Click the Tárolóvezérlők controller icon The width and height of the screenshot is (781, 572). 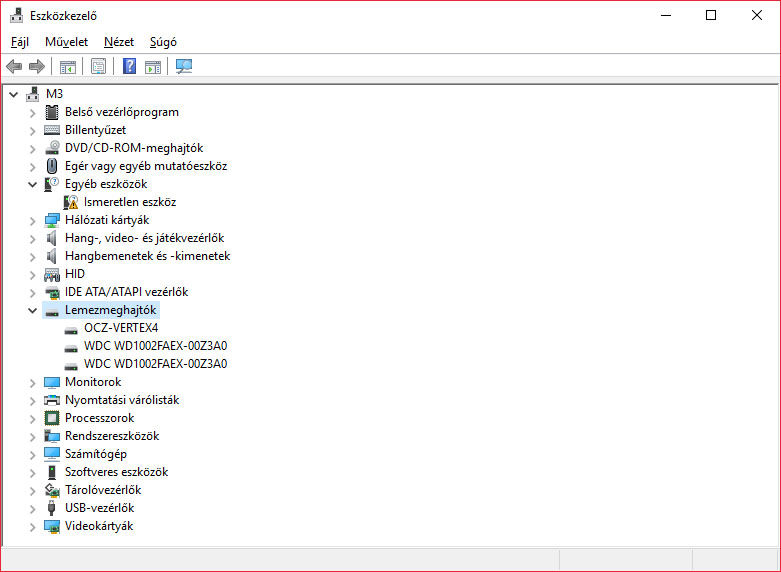click(52, 490)
